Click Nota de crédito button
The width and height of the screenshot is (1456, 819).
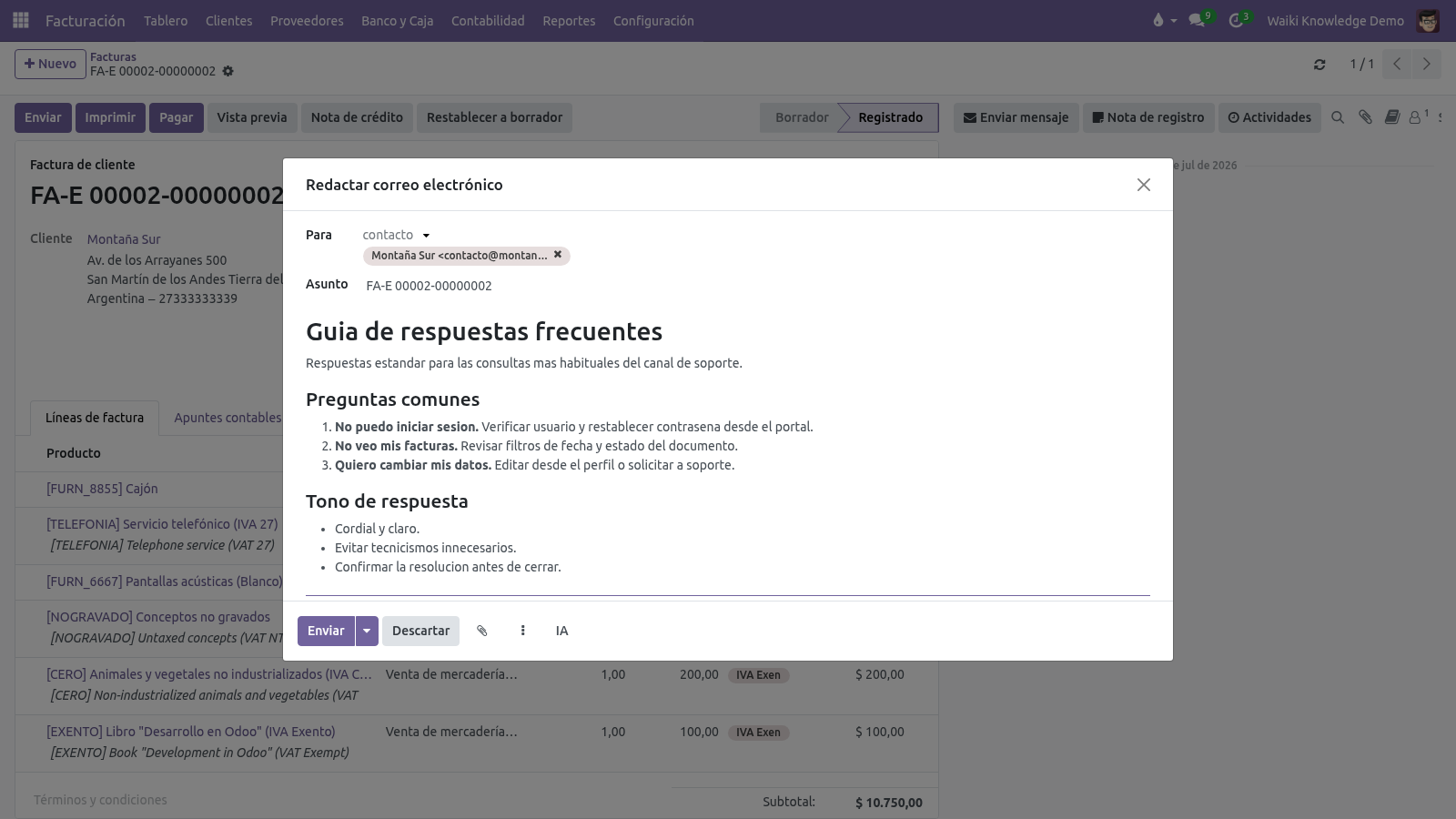(357, 117)
